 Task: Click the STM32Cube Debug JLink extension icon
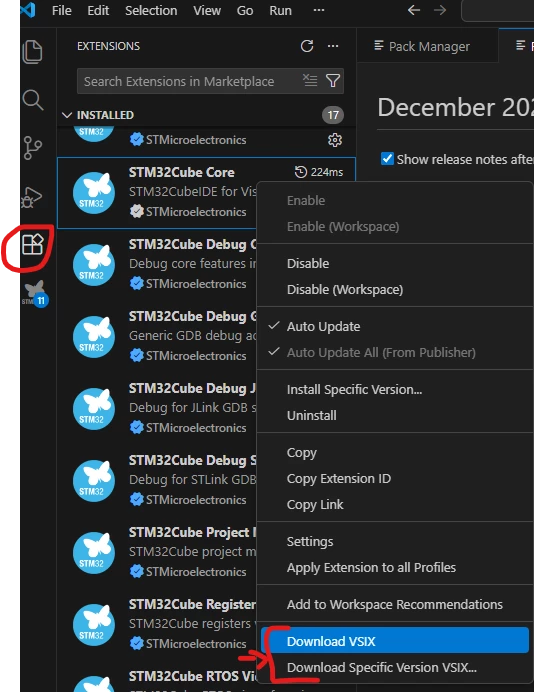coord(94,409)
